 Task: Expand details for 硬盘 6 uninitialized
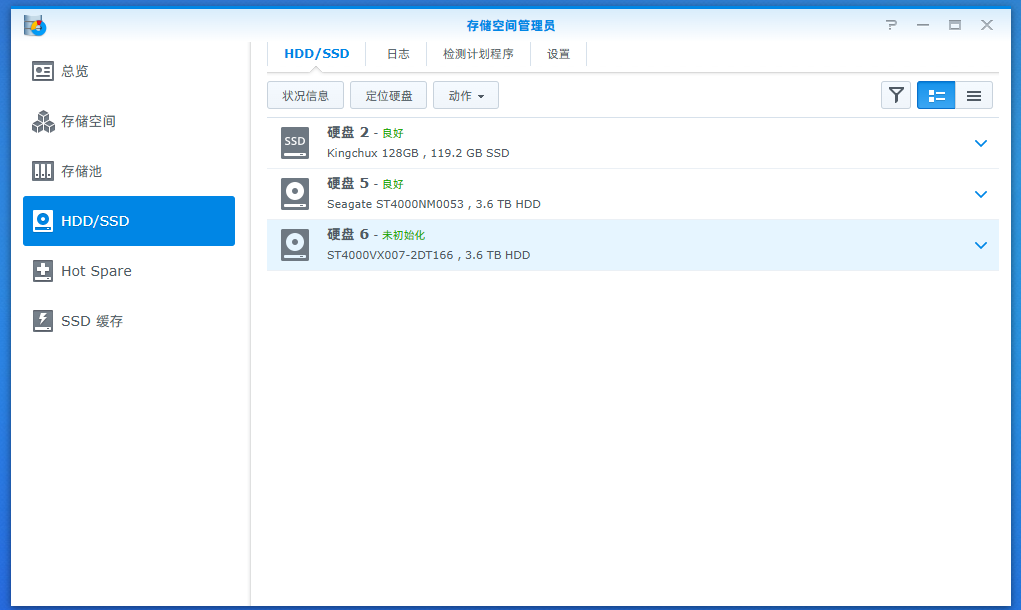tap(980, 245)
